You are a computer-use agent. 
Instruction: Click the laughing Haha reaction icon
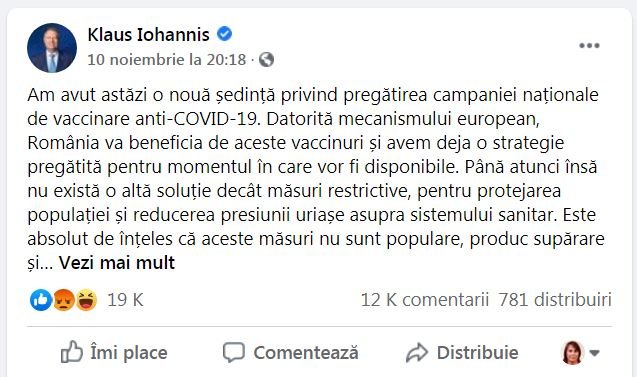(87, 300)
